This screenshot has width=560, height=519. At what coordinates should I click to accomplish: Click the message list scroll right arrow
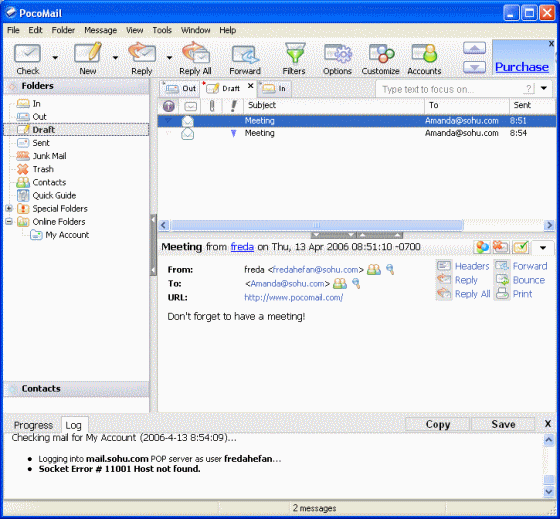(x=549, y=225)
